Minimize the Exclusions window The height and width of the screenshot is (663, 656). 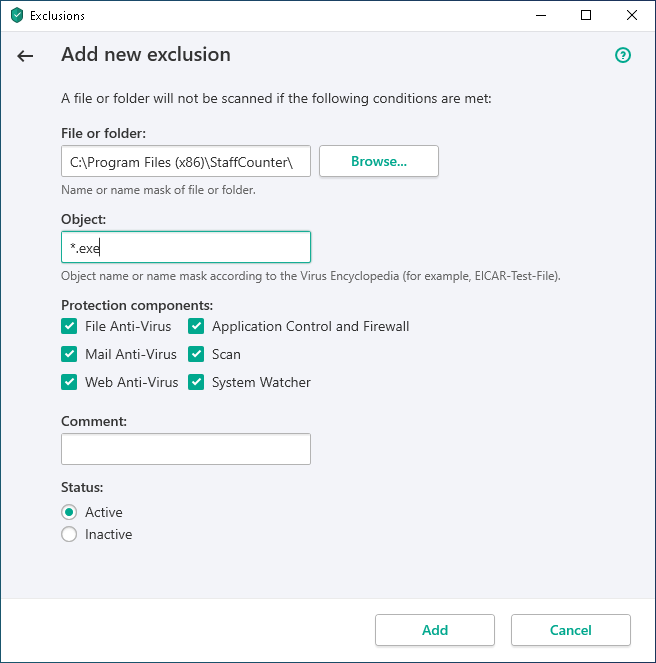pyautogui.click(x=541, y=15)
